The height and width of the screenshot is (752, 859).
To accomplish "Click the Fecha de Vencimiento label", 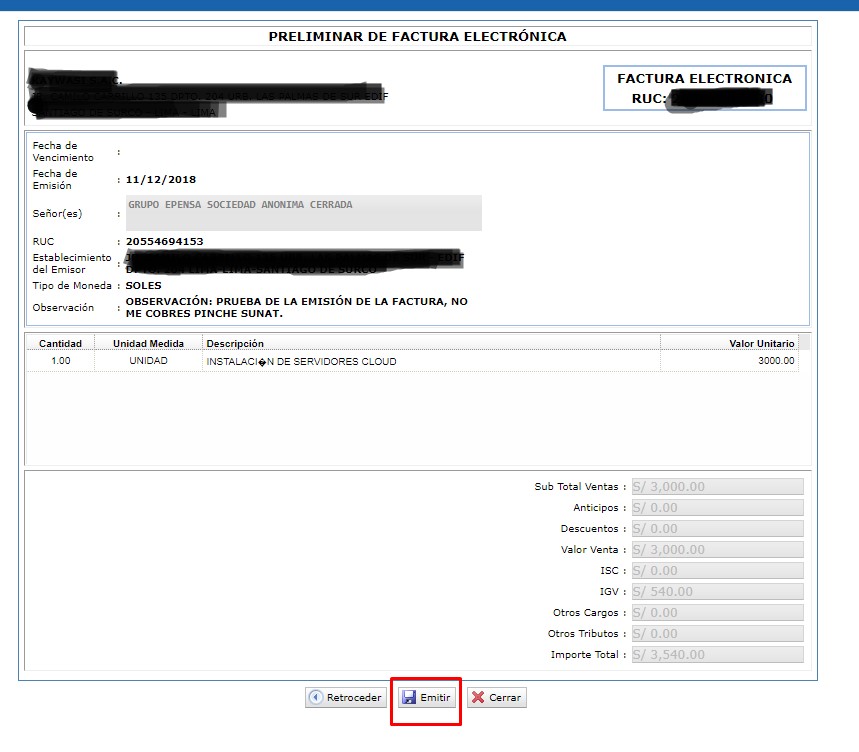I will pyautogui.click(x=63, y=152).
